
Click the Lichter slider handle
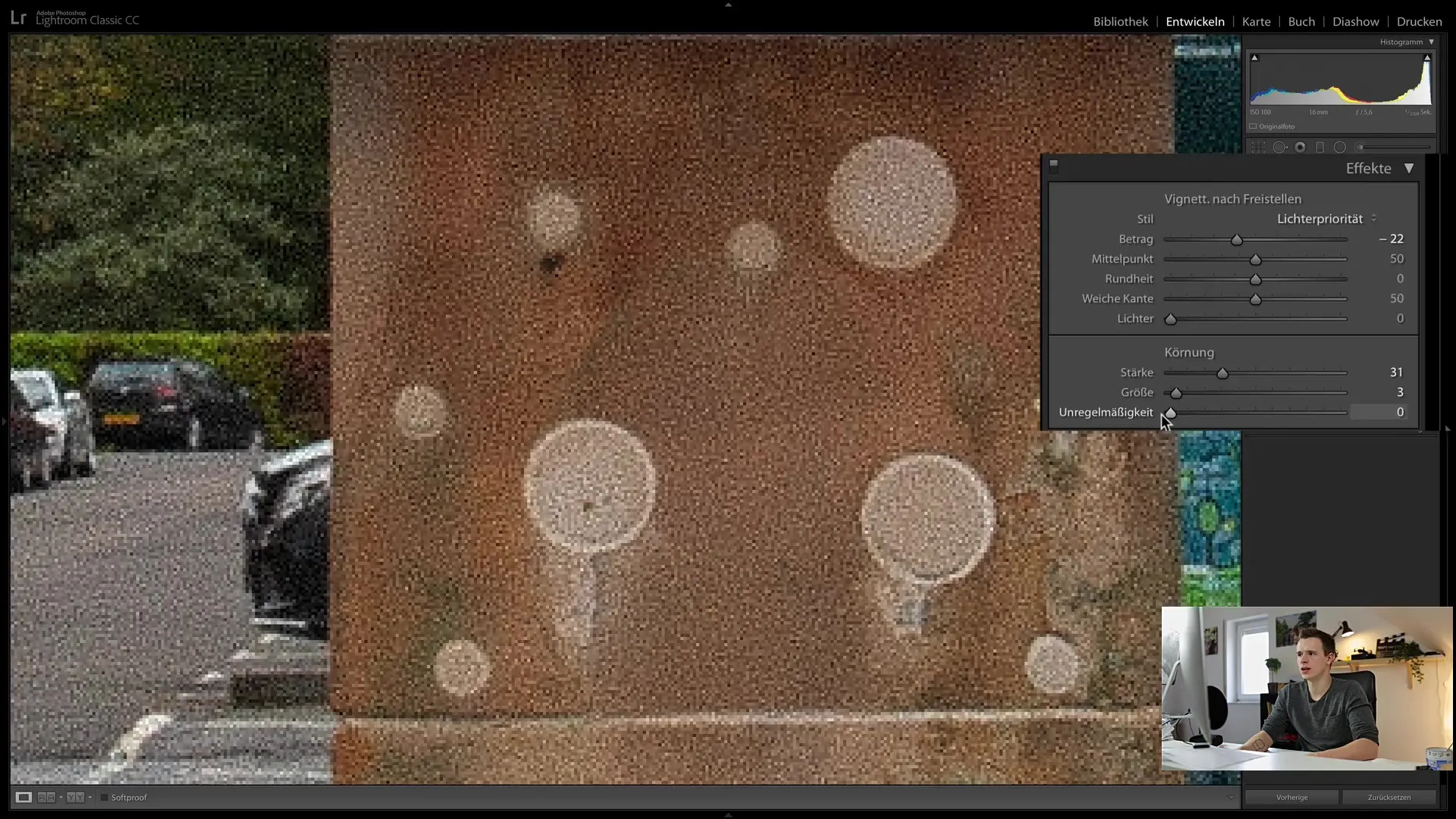point(1171,319)
